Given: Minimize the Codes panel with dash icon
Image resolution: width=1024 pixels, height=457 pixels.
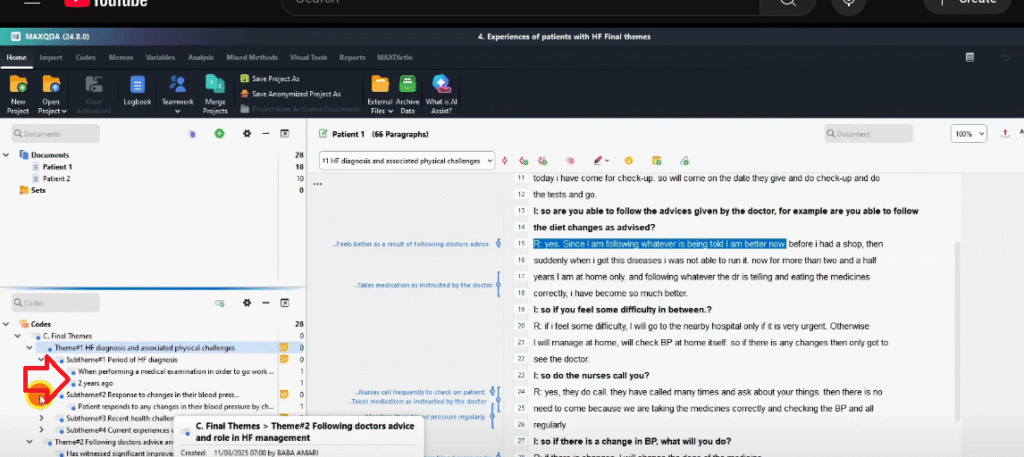Looking at the screenshot, I should pyautogui.click(x=266, y=303).
